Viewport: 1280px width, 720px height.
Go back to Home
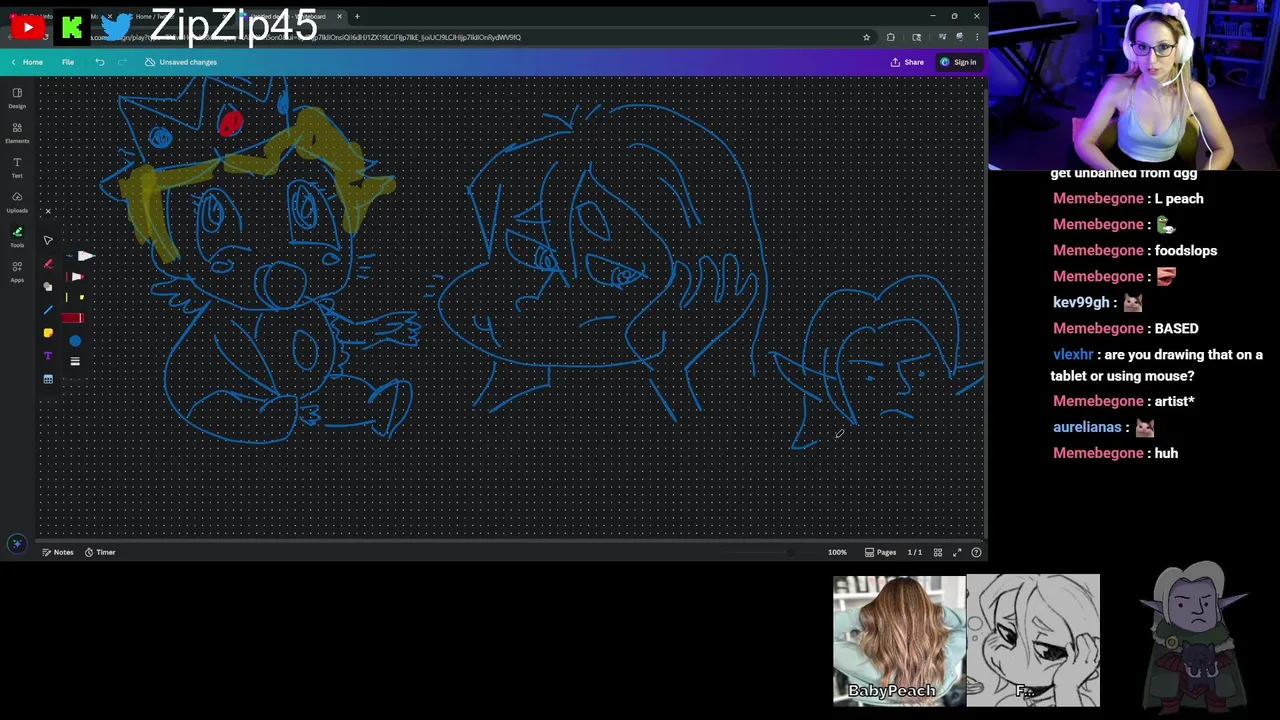pos(27,62)
